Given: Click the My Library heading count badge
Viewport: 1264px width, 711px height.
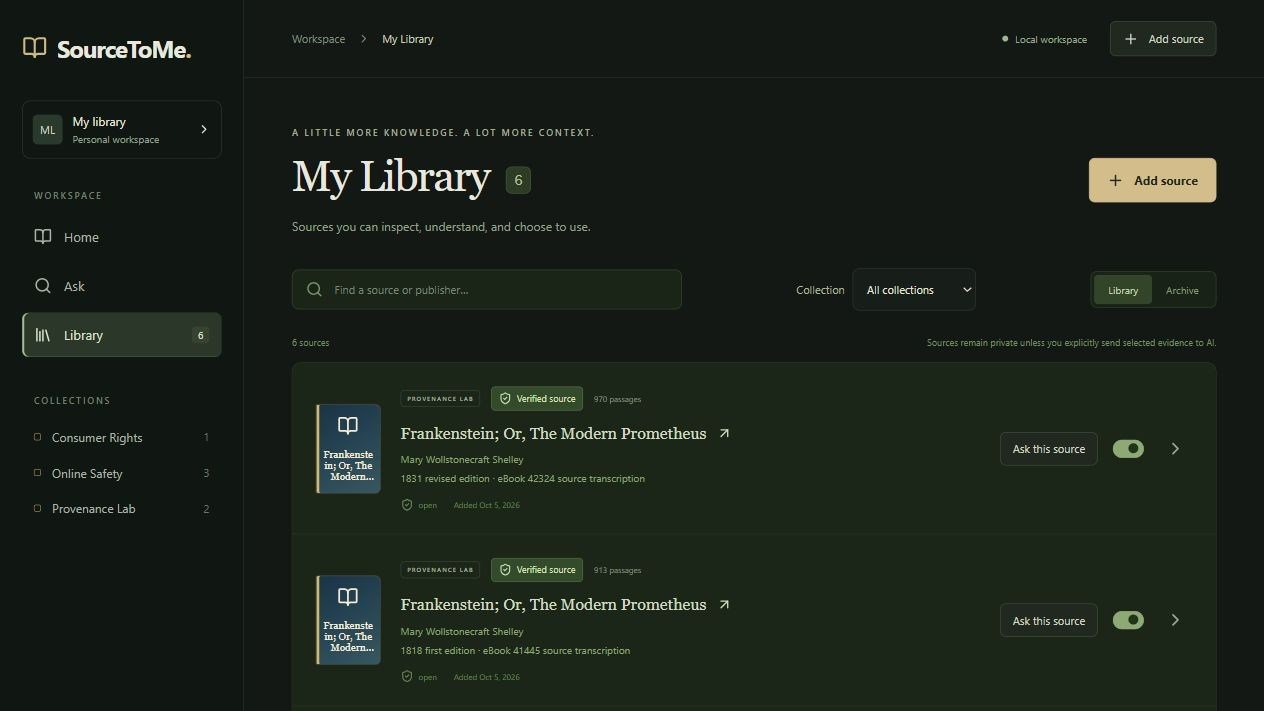Looking at the screenshot, I should [x=518, y=180].
